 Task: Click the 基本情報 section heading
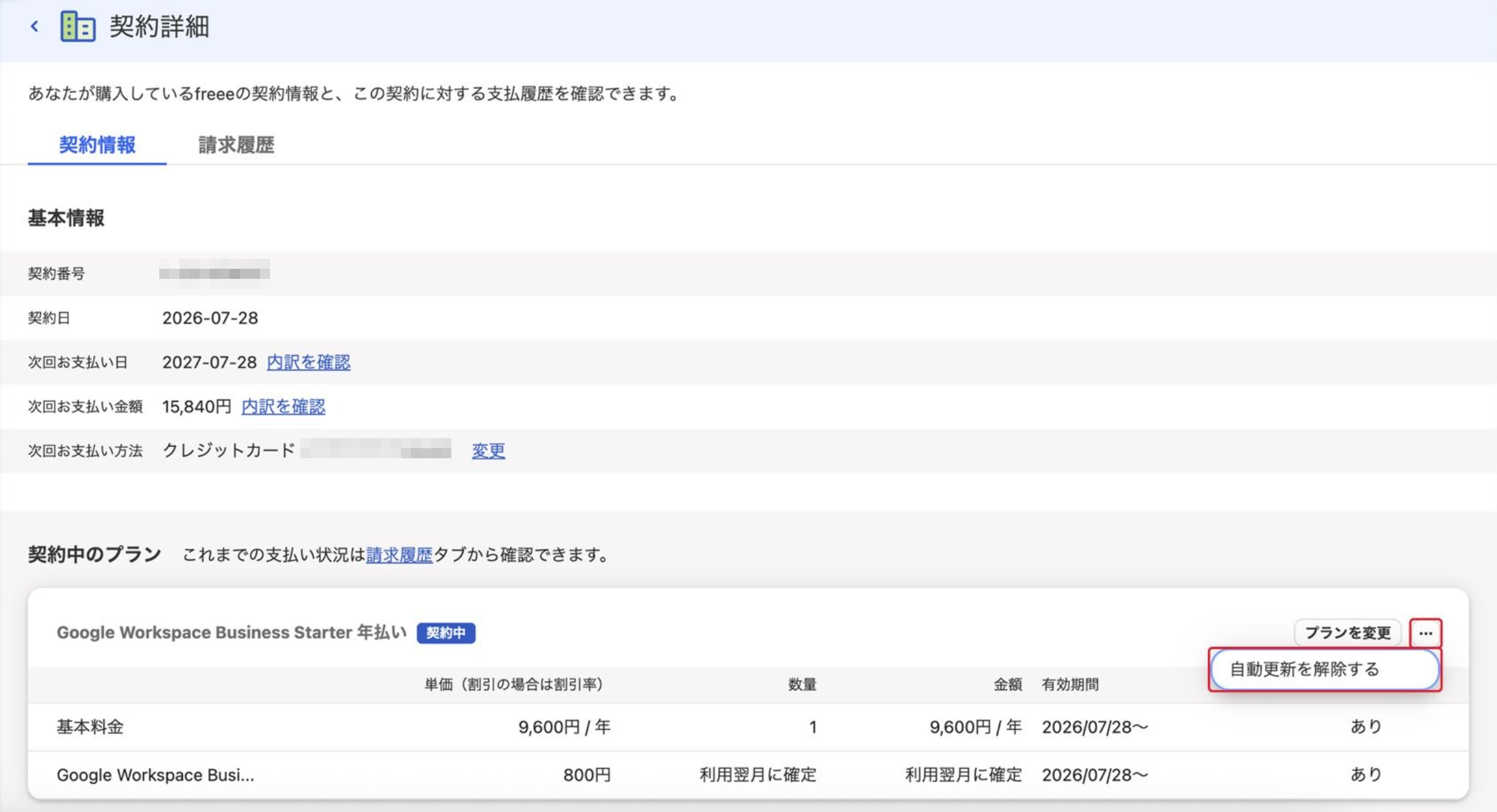click(x=66, y=218)
